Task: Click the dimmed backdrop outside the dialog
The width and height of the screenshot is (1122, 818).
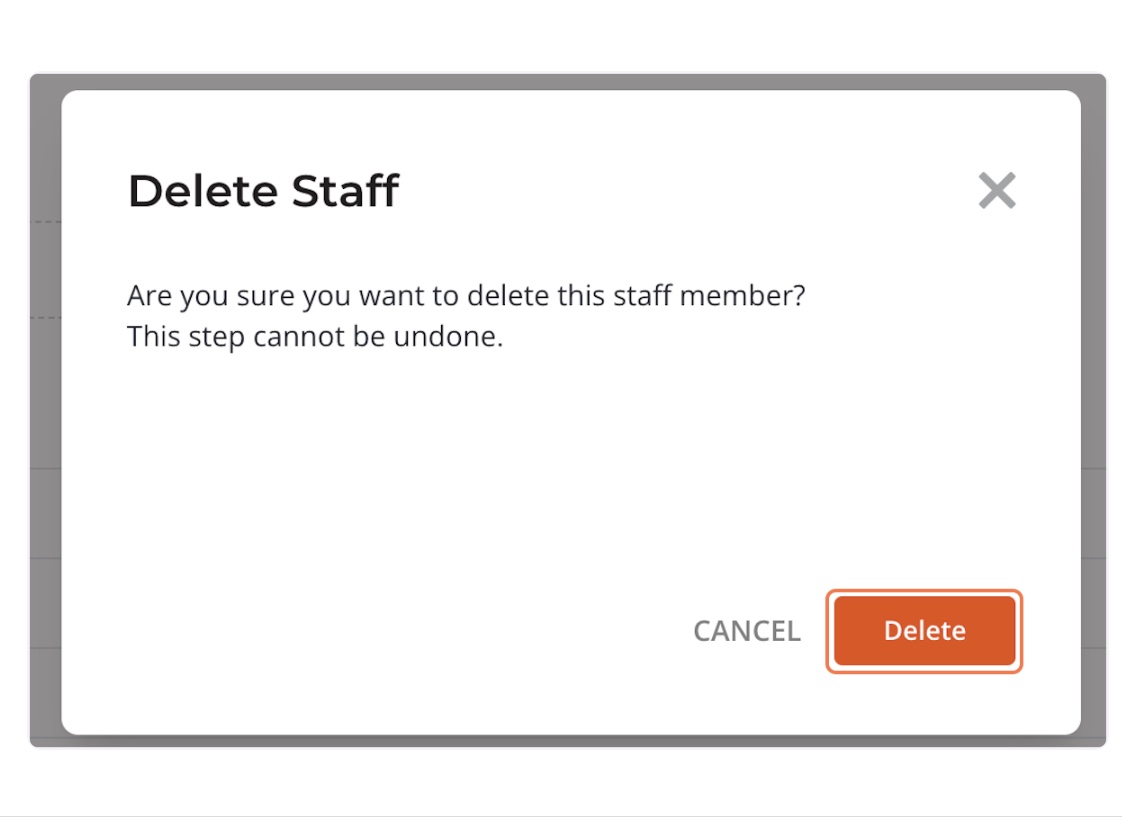Action: (x=45, y=400)
